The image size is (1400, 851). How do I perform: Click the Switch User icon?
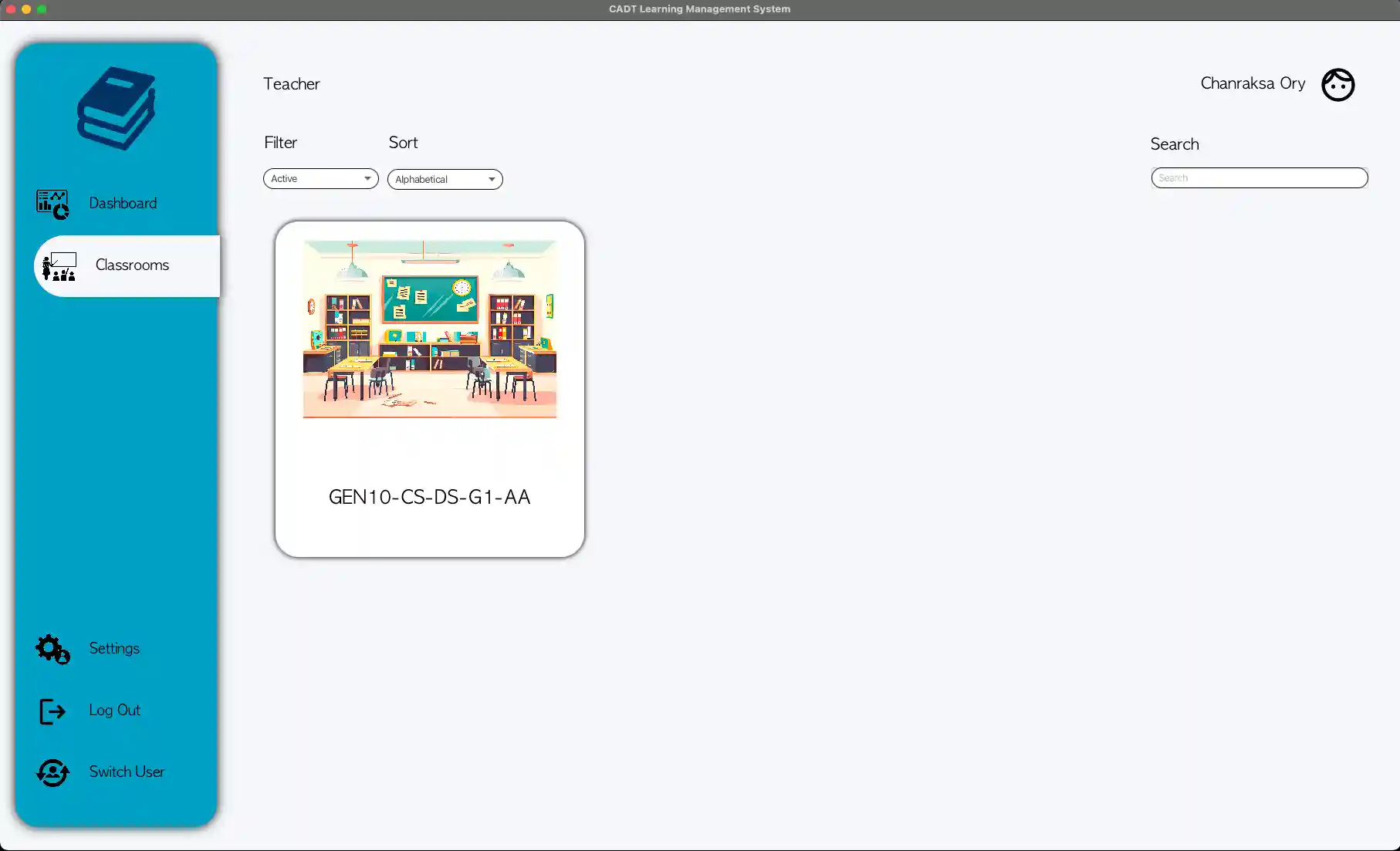pos(52,772)
